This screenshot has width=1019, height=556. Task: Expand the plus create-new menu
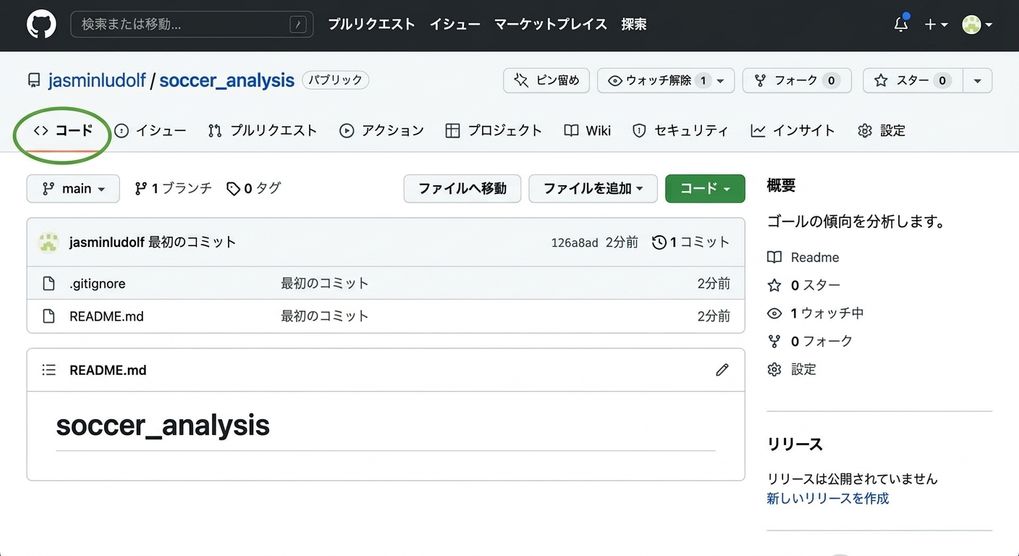936,25
